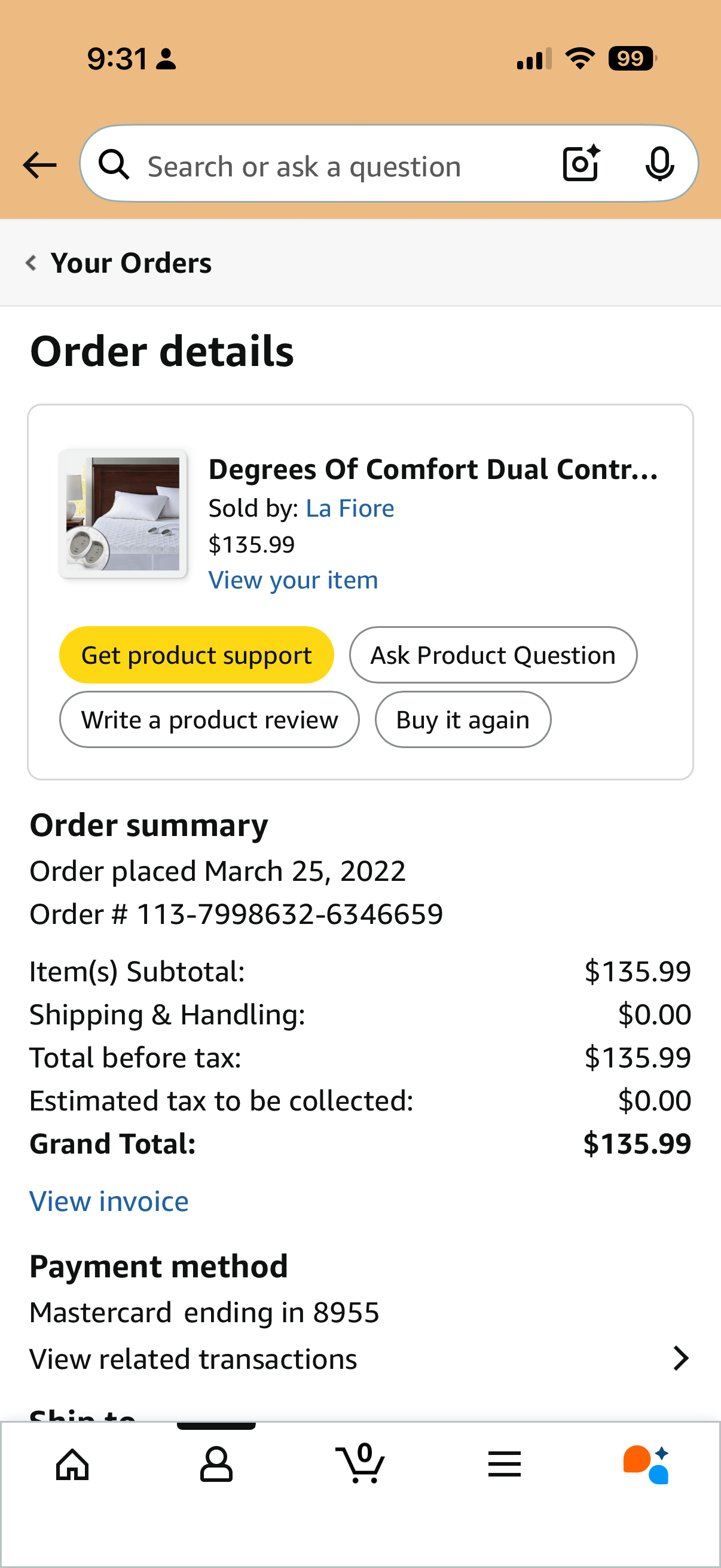Click Ask Product Question button
The width and height of the screenshot is (721, 1568).
tap(493, 655)
